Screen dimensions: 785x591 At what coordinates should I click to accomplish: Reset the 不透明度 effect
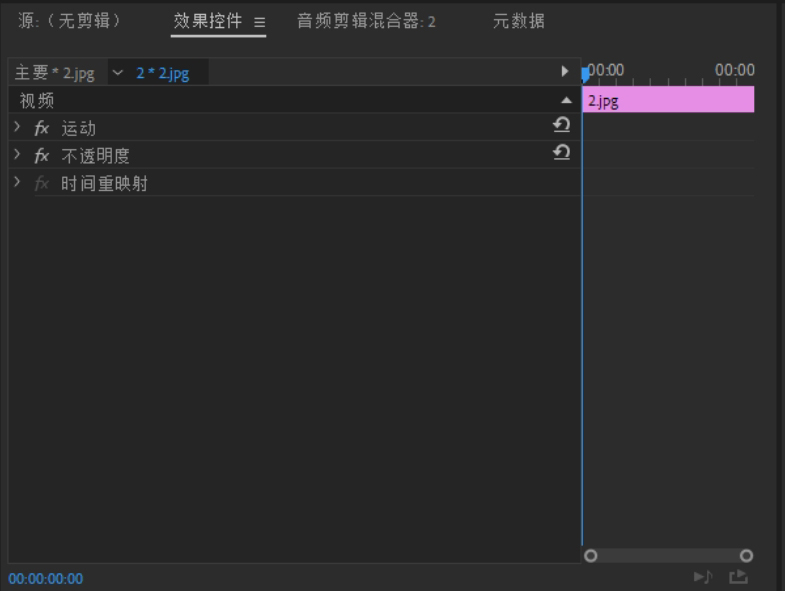pos(562,152)
